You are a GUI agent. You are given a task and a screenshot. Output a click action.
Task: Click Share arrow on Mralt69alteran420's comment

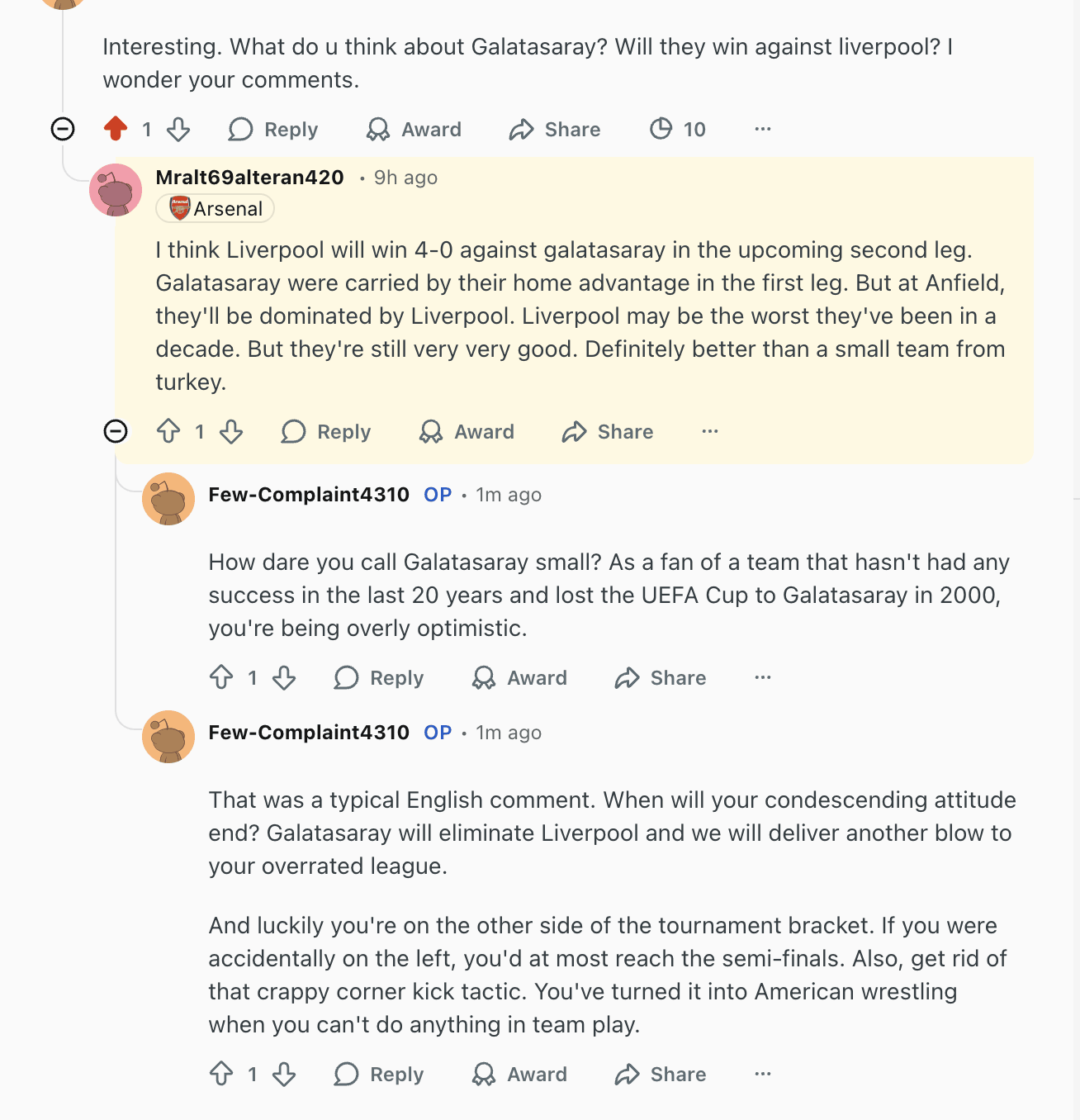point(575,431)
